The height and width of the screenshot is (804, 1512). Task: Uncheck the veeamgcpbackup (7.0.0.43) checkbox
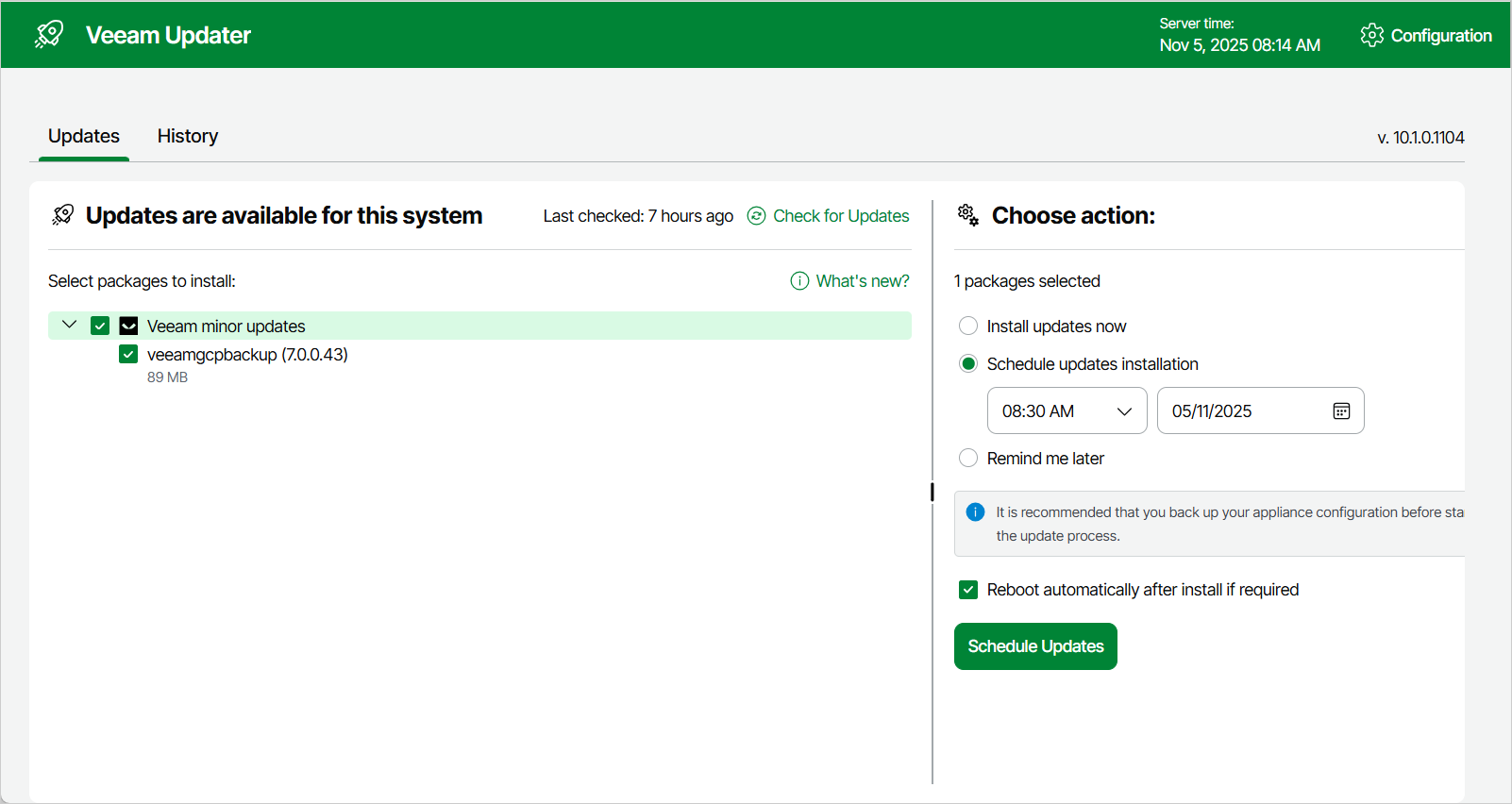click(x=128, y=355)
